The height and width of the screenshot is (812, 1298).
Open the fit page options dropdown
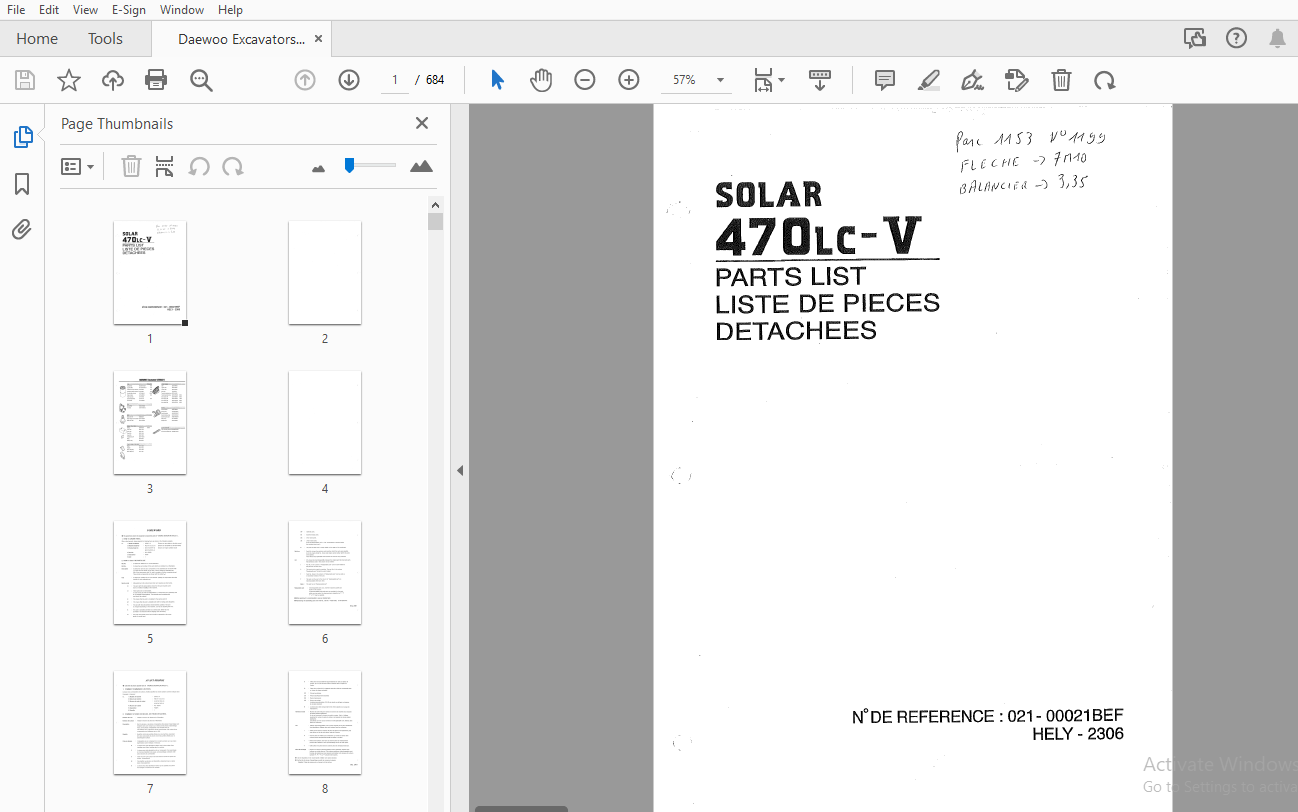(x=768, y=80)
